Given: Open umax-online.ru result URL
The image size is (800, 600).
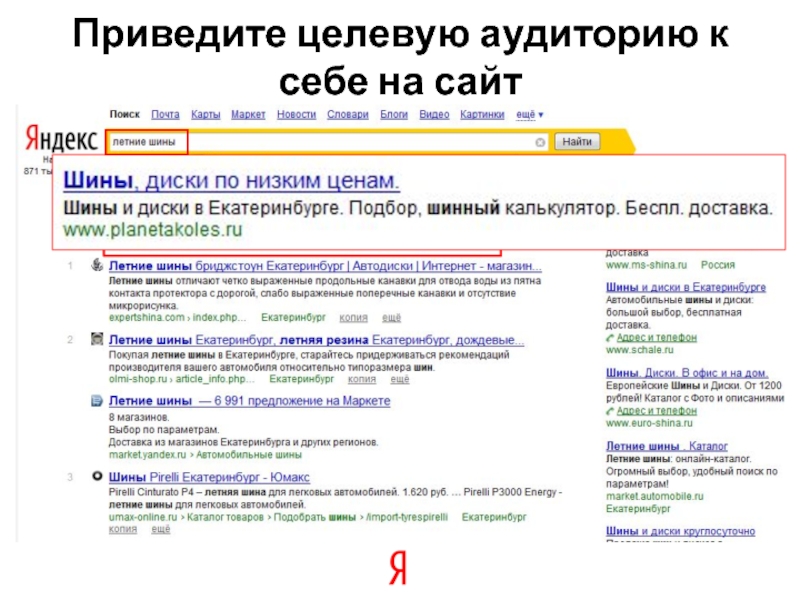Looking at the screenshot, I should pyautogui.click(x=278, y=517).
